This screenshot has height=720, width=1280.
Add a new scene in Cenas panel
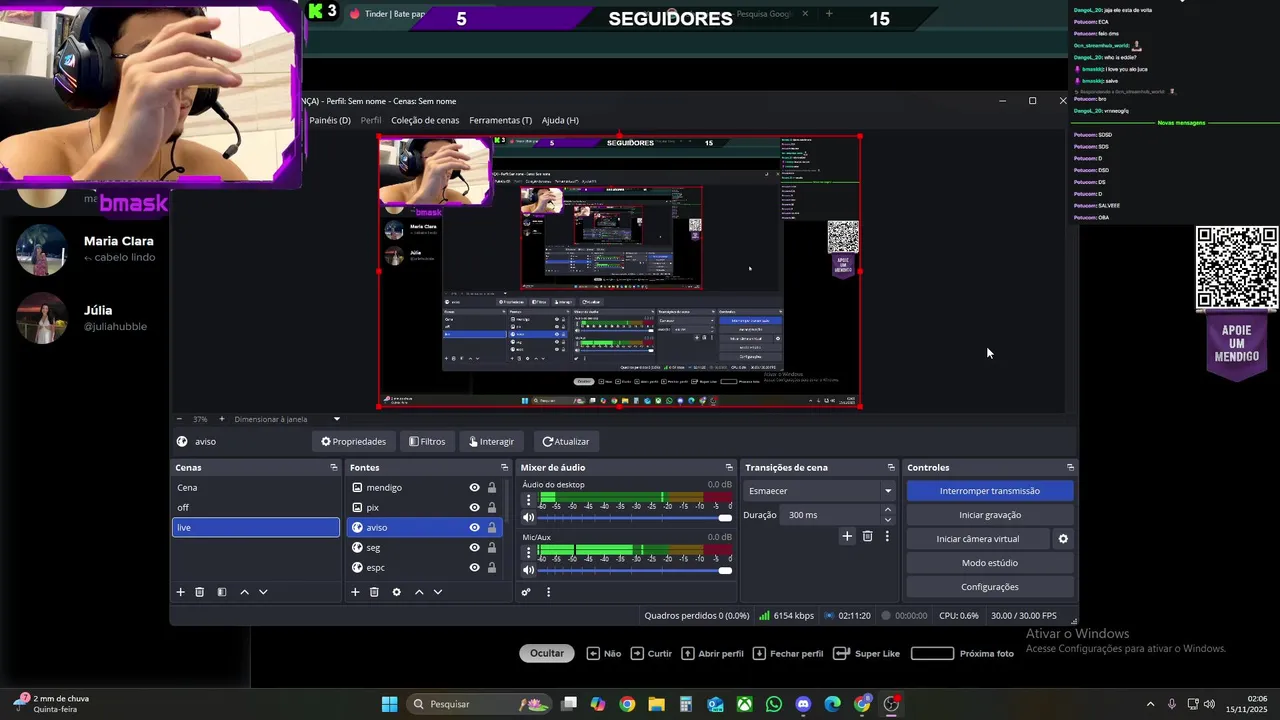tap(181, 592)
